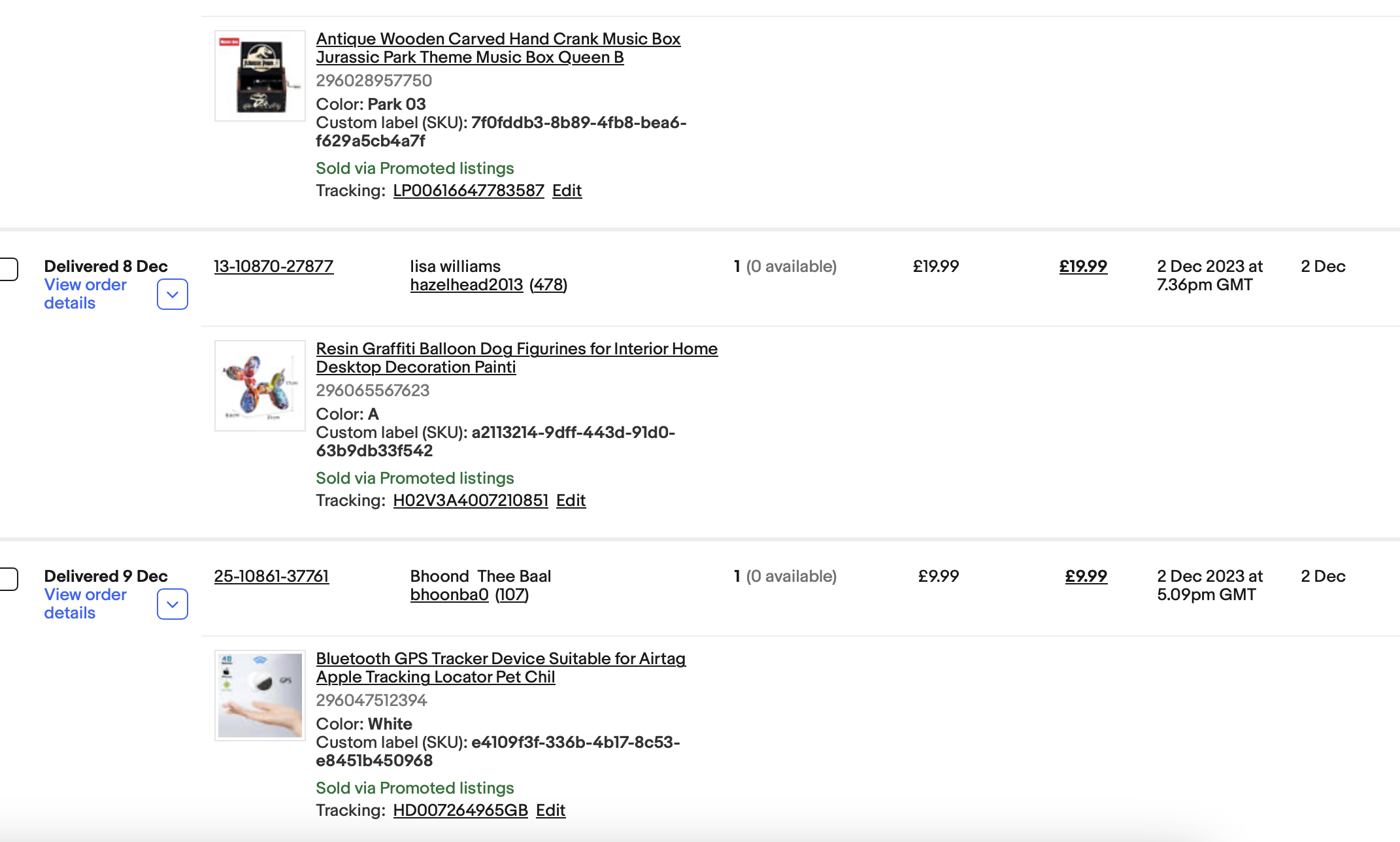The width and height of the screenshot is (1400, 842).
Task: Click the underlined £19.99 order total
Action: [x=1083, y=267]
